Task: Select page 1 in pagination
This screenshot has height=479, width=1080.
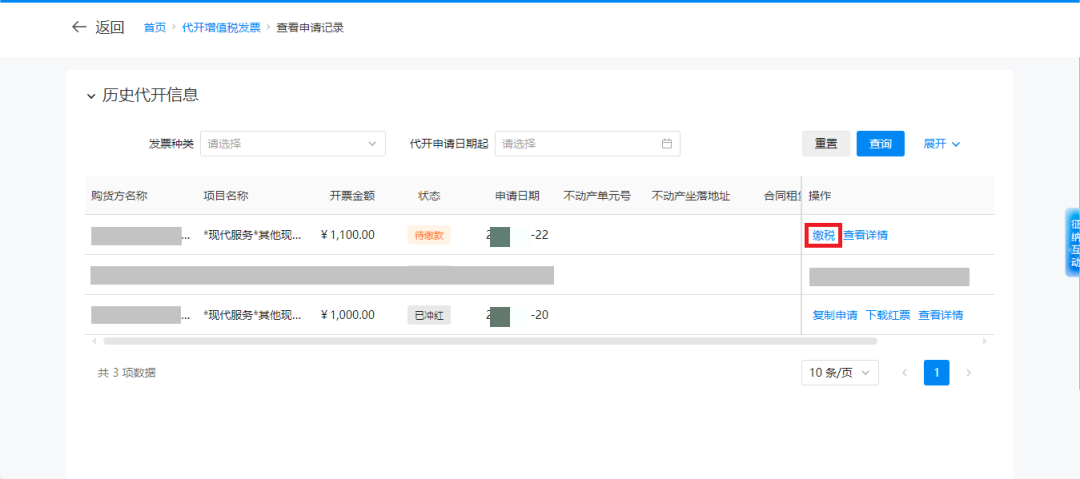Action: click(937, 373)
